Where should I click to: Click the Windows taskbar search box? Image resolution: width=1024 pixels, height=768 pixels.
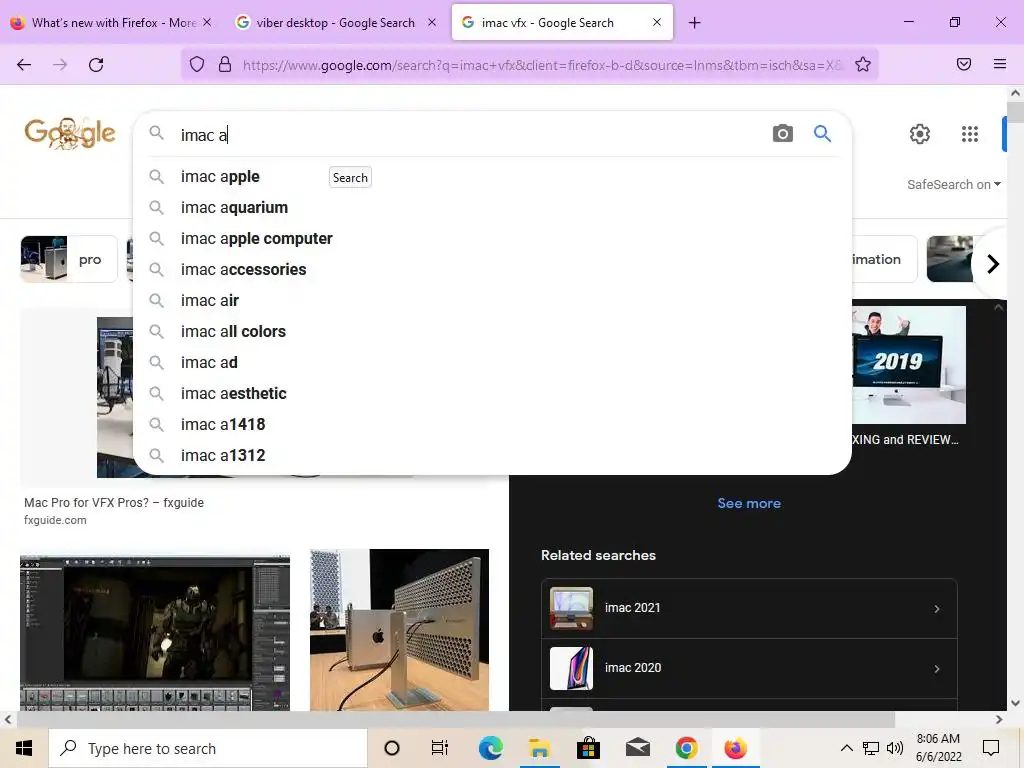click(208, 748)
